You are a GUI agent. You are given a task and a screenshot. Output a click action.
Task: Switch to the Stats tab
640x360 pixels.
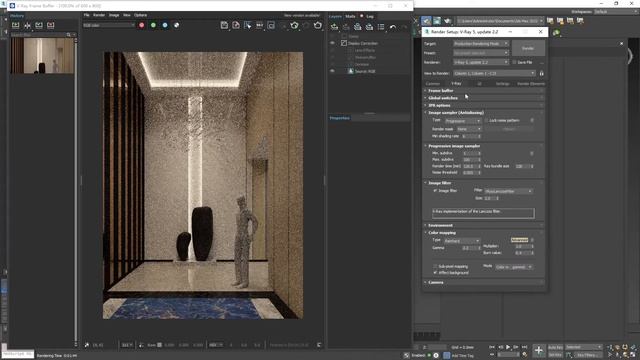[350, 16]
